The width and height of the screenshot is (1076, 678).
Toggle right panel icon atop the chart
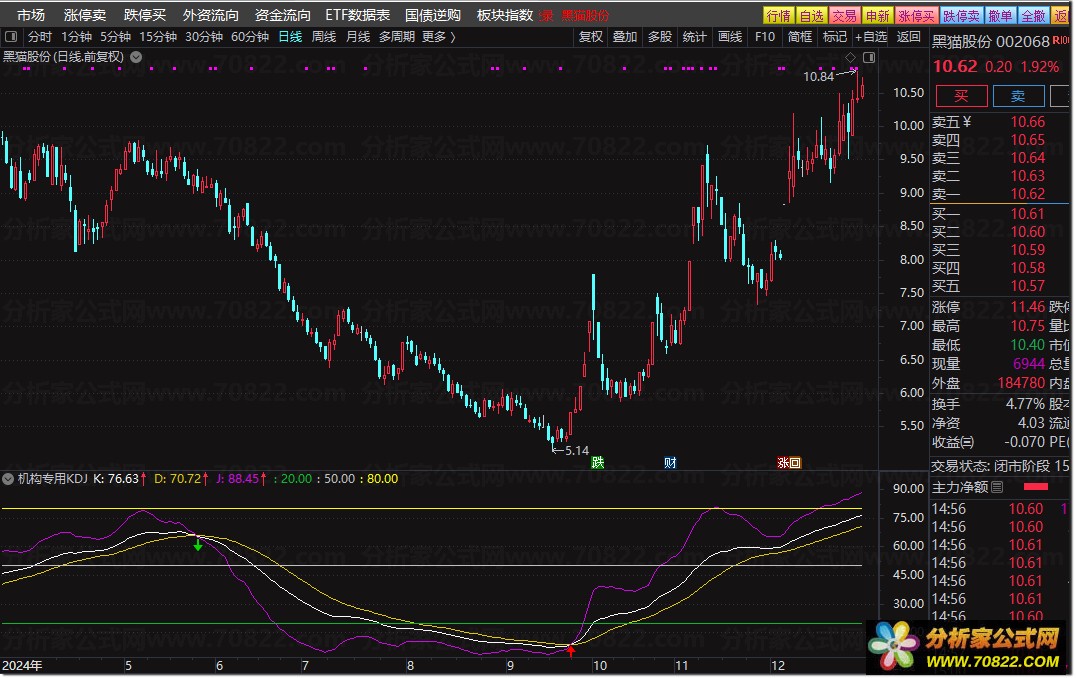coord(869,57)
